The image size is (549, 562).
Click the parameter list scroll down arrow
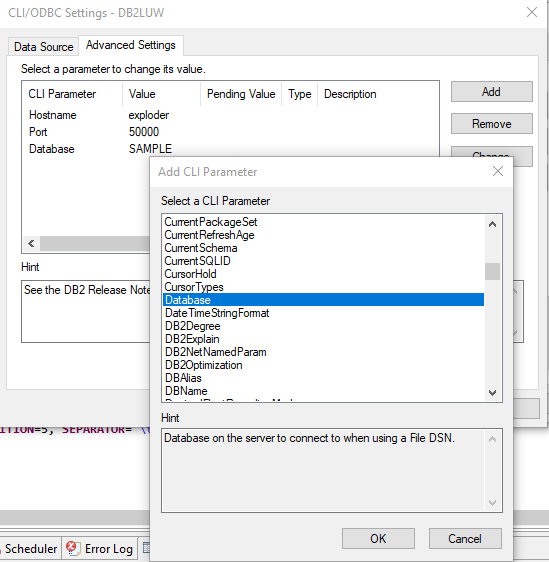492,393
